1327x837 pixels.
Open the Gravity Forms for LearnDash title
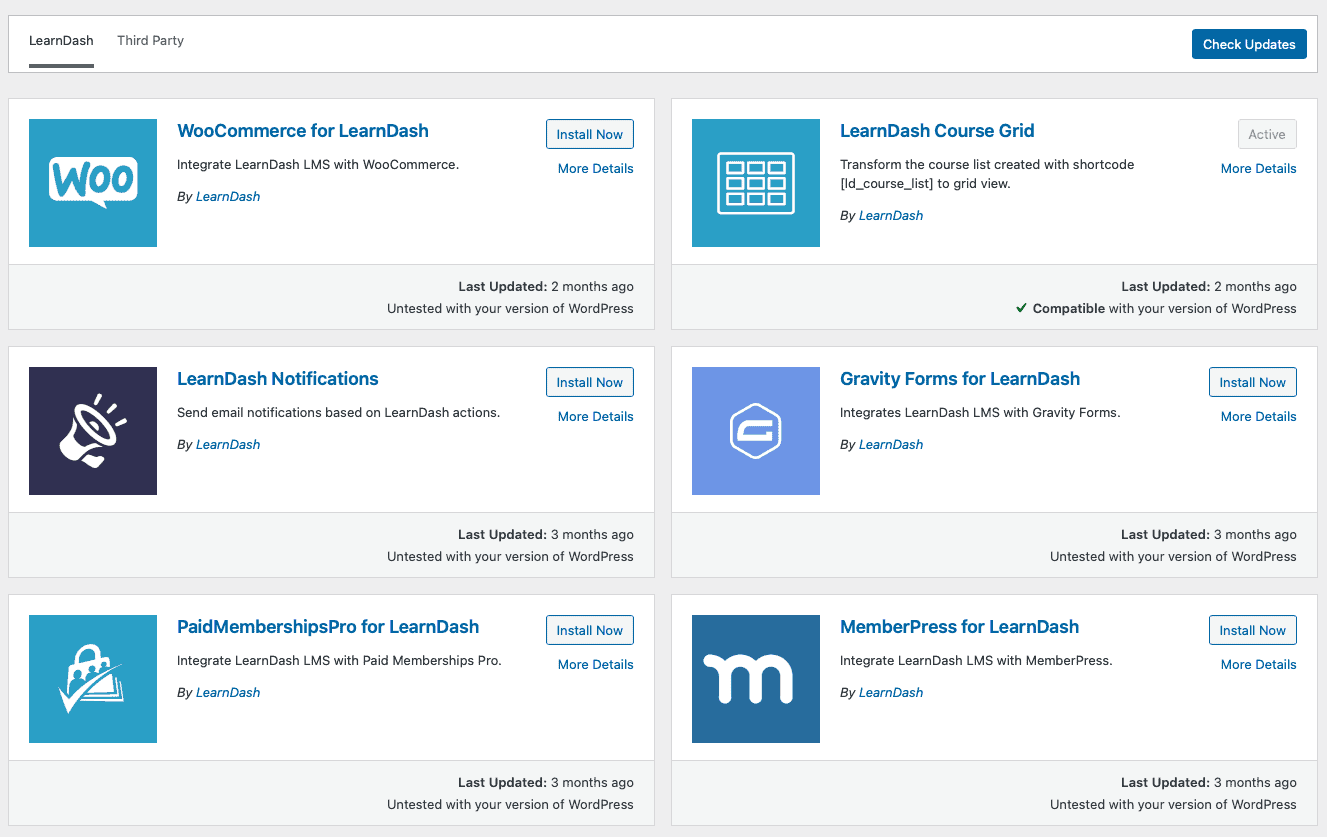click(x=960, y=379)
